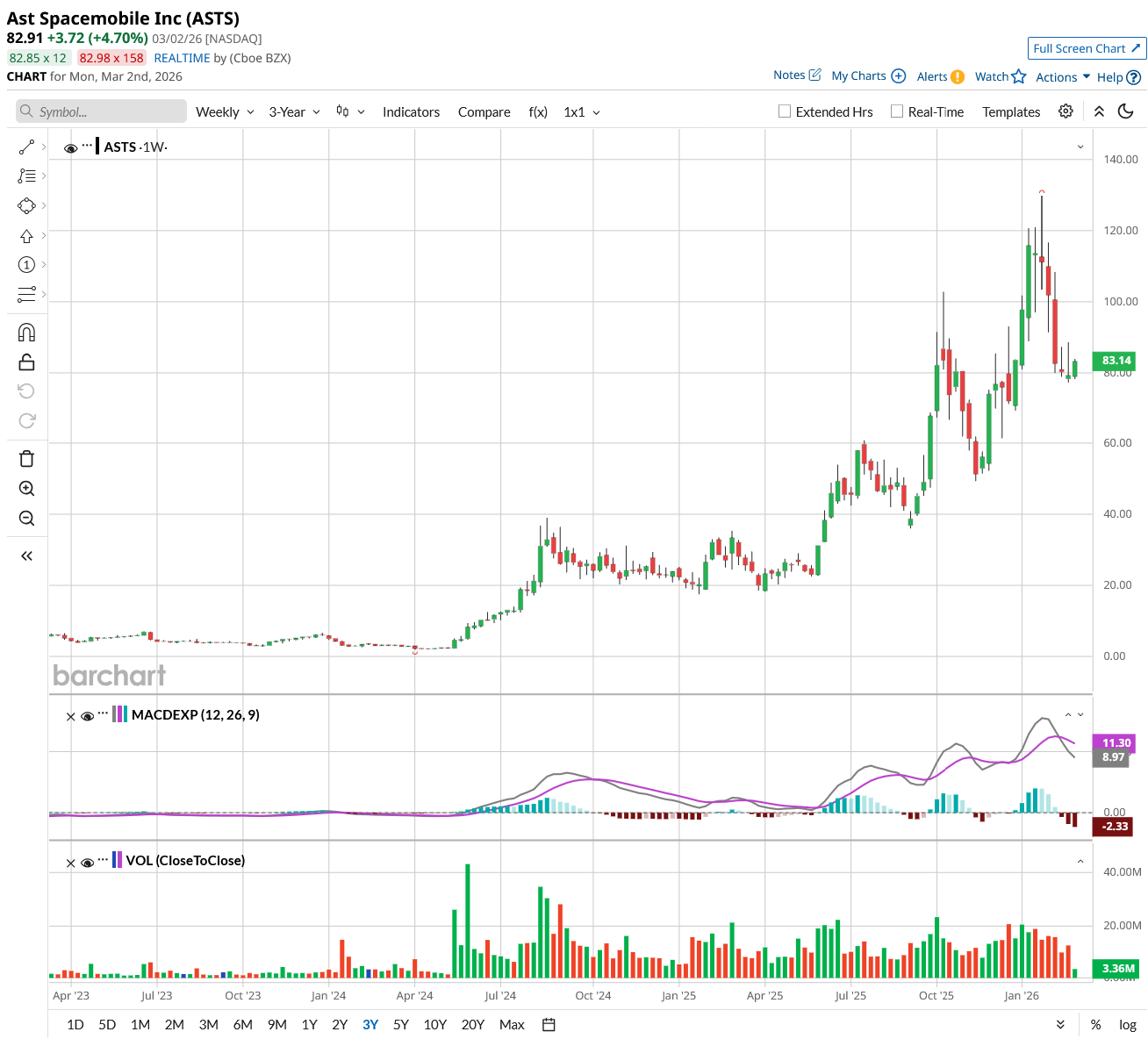Open the custom date range calendar
The image size is (1148, 1039).
[549, 1024]
